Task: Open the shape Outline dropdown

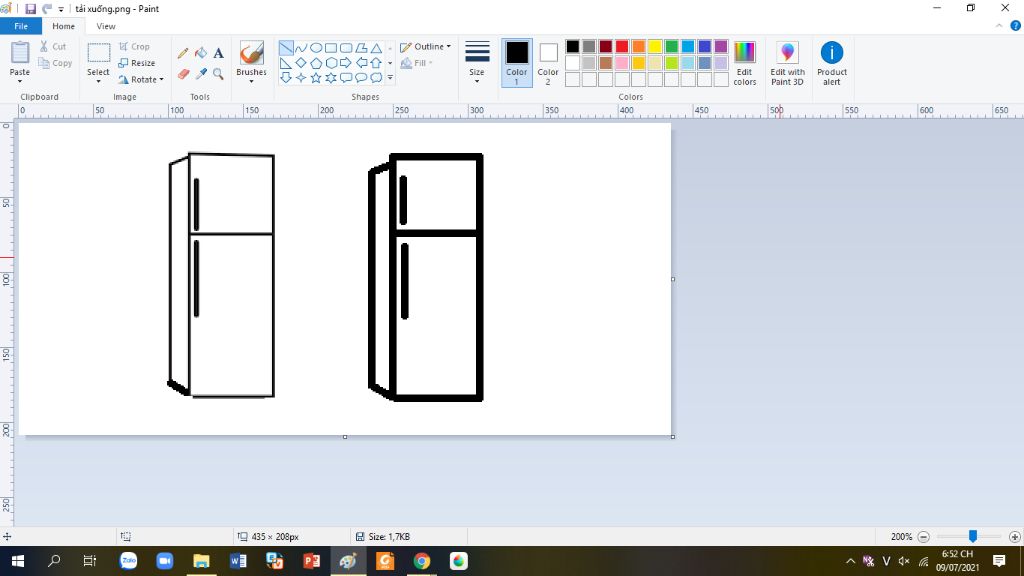Action: pyautogui.click(x=425, y=46)
